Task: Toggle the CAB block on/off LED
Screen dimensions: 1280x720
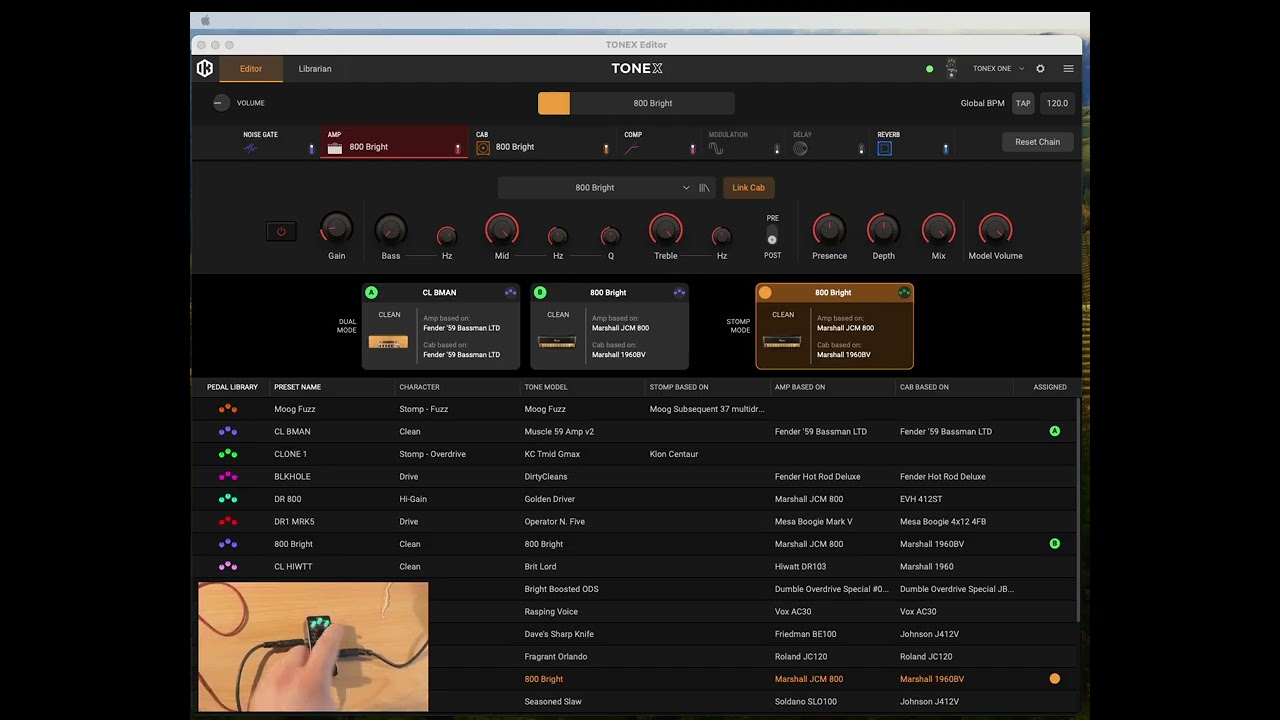Action: [606, 149]
